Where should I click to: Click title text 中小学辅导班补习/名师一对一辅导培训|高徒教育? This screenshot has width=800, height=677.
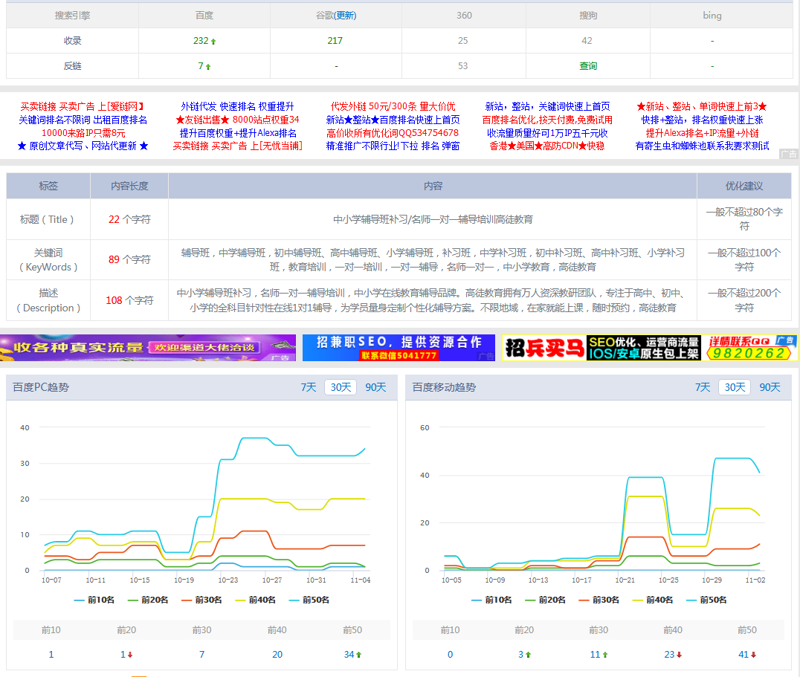[x=433, y=219]
